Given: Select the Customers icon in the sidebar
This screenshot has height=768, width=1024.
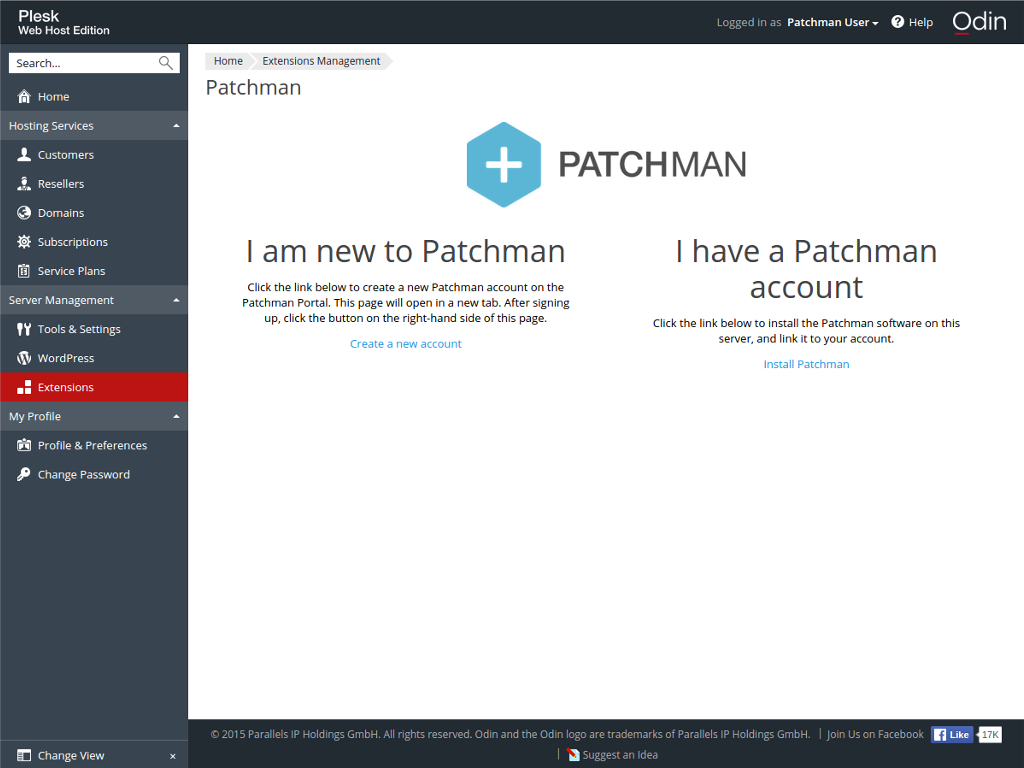Looking at the screenshot, I should (23, 154).
